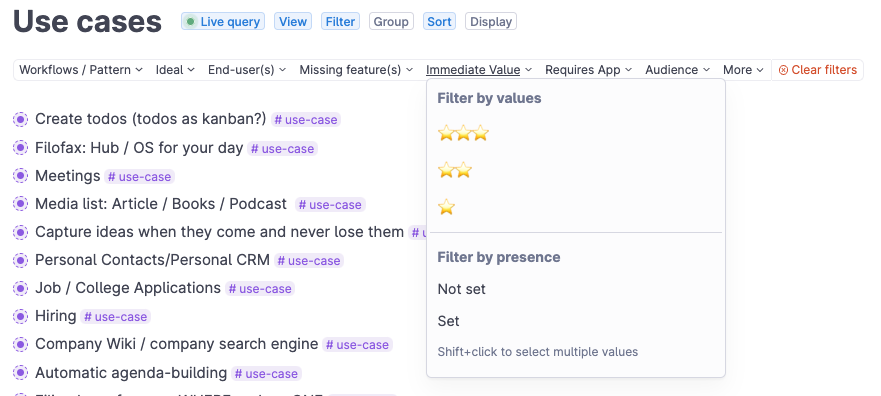Toggle the Sort option in header
This screenshot has width=881, height=396.
click(439, 22)
